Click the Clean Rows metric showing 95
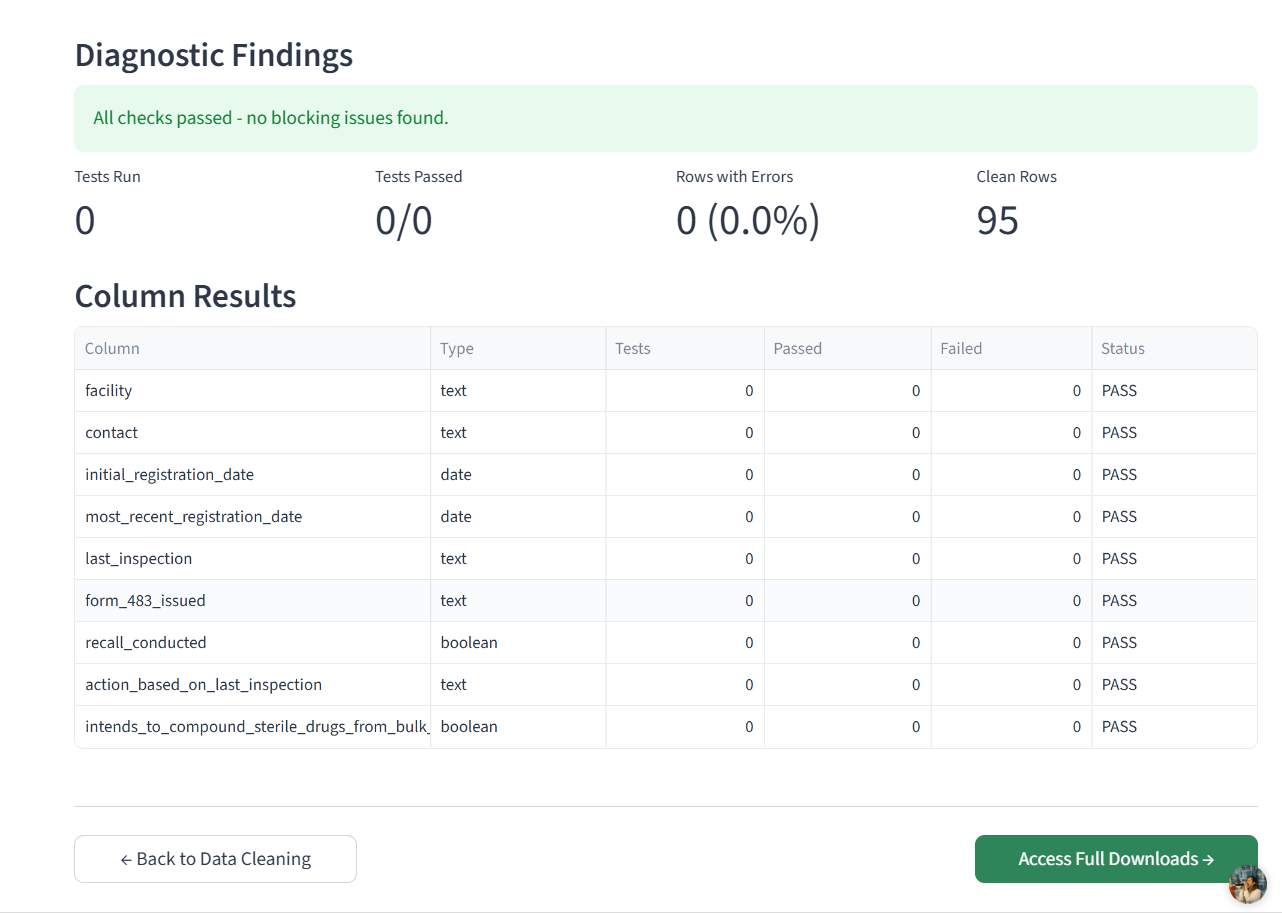1282x913 pixels. pos(997,221)
